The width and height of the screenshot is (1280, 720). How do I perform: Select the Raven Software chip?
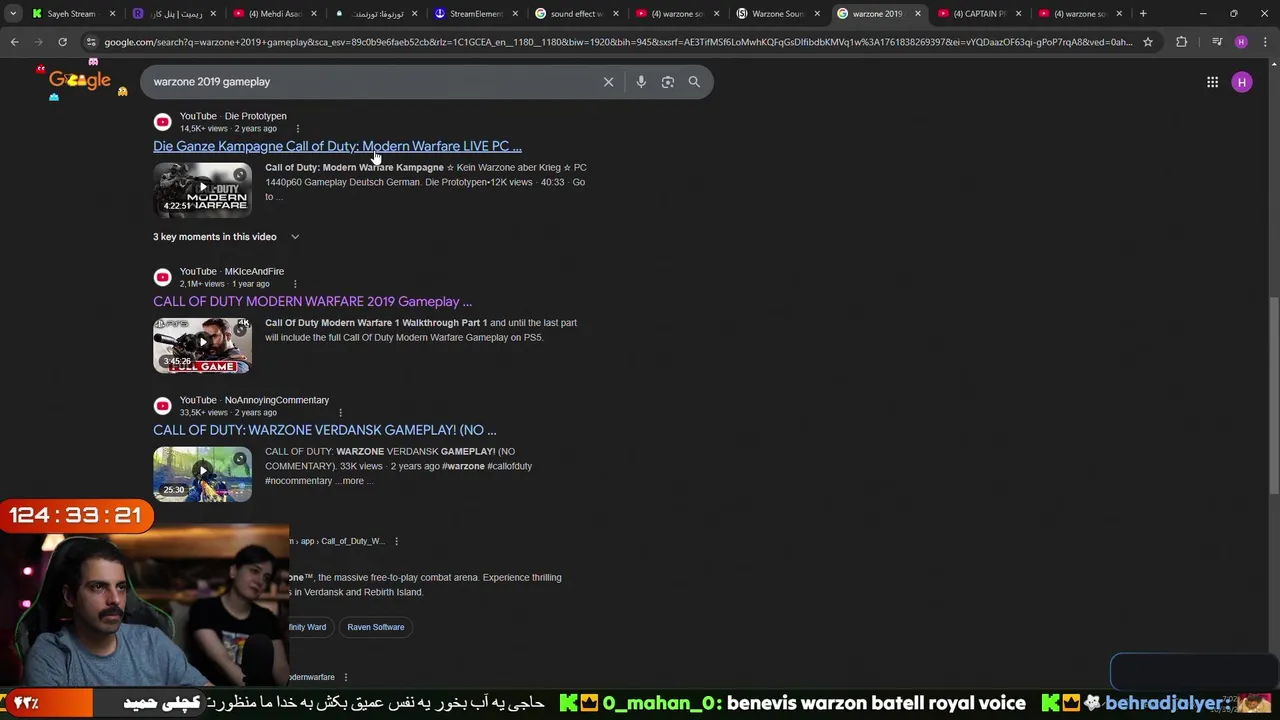[x=376, y=627]
